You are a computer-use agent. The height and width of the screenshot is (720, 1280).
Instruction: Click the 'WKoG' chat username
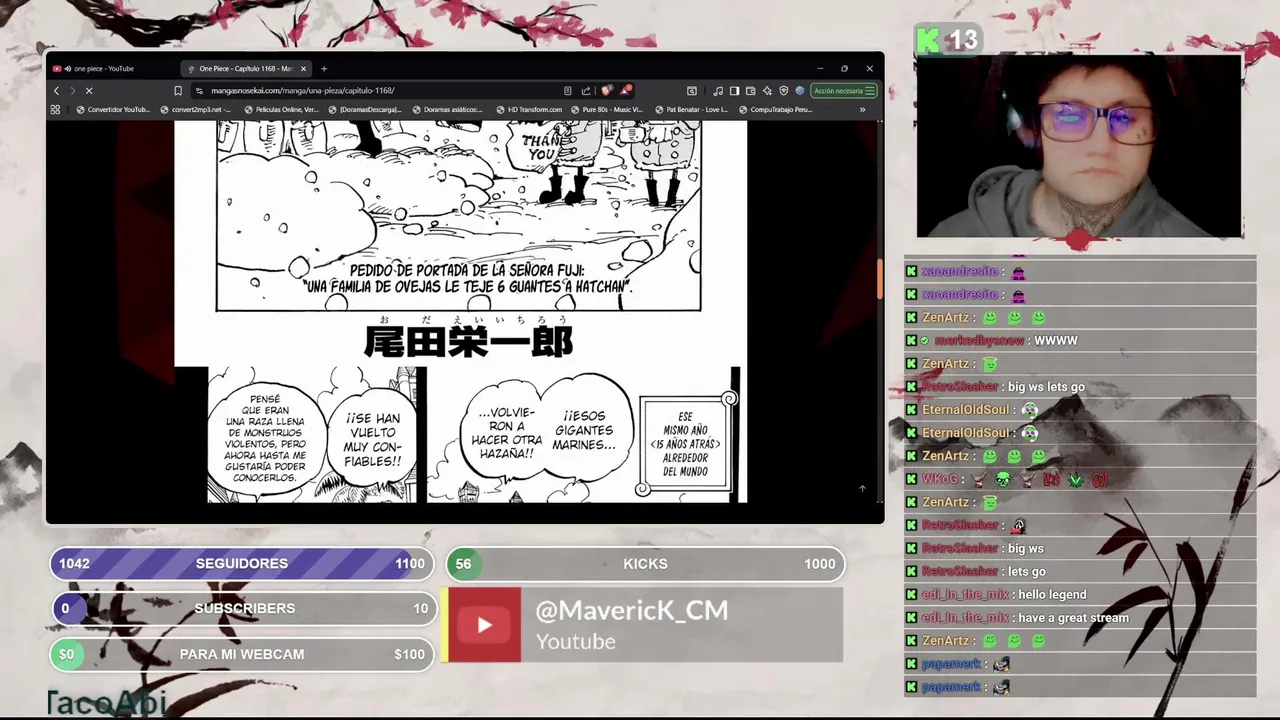(x=940, y=480)
